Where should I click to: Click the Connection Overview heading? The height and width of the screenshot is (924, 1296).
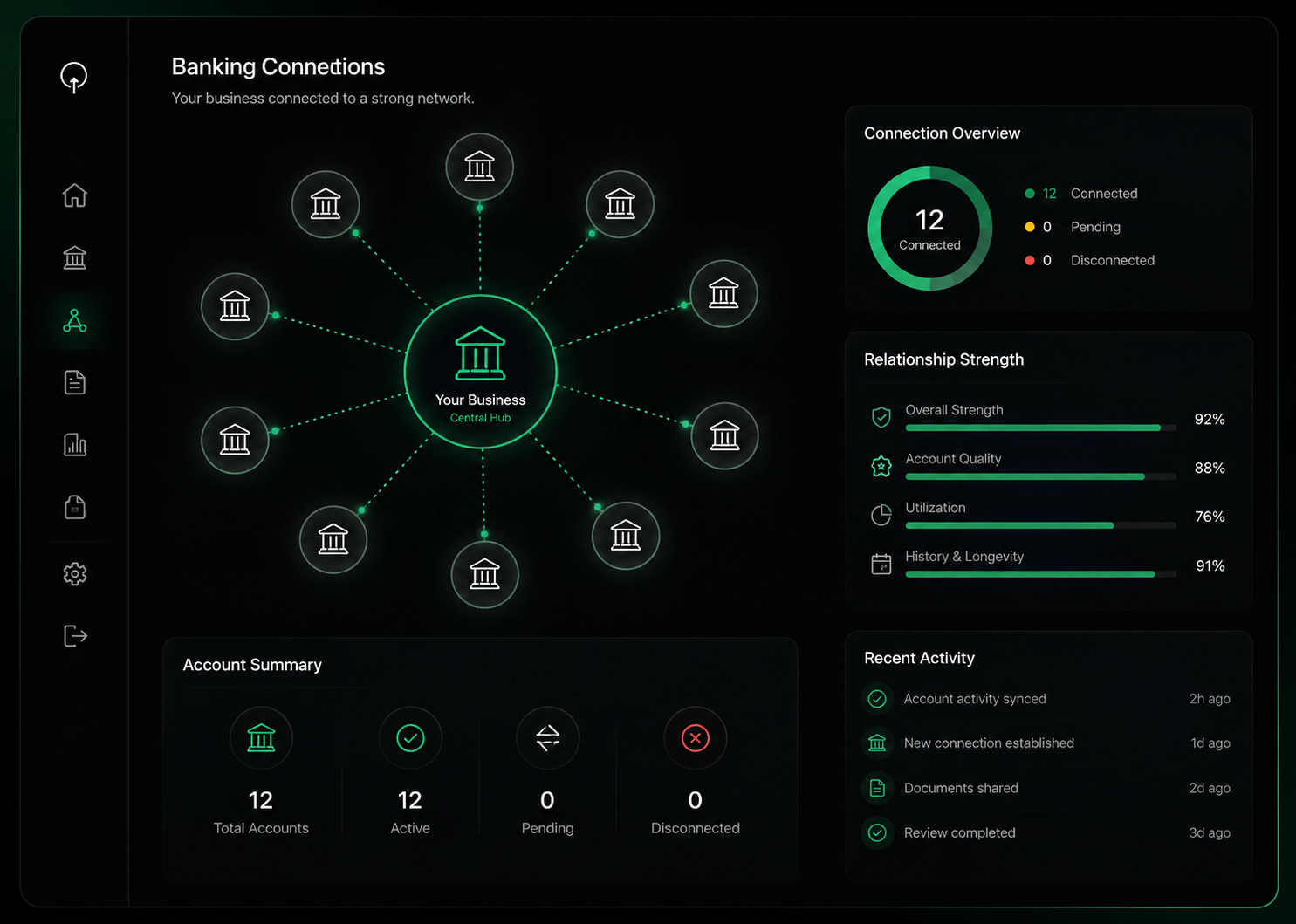pos(942,133)
